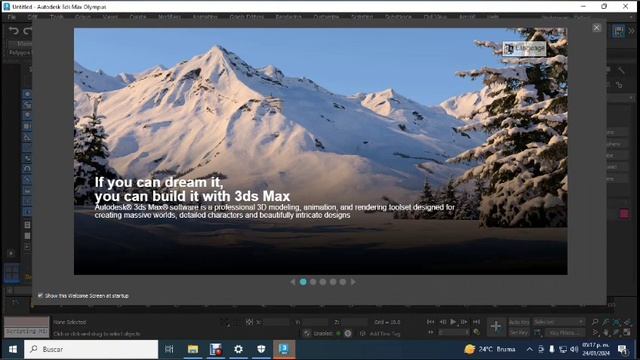The height and width of the screenshot is (360, 640).
Task: Click the 3ds Max taskbar icon
Action: tap(284, 349)
